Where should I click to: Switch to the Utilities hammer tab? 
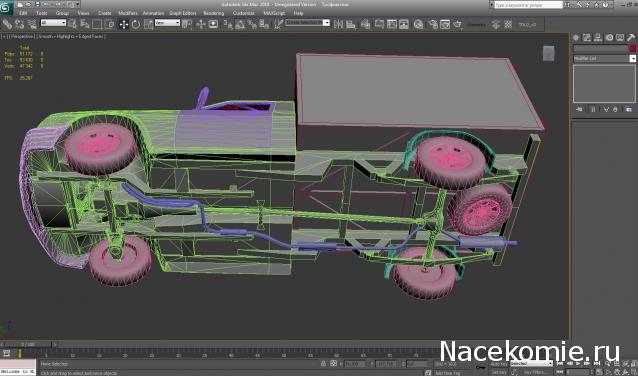[x=631, y=38]
